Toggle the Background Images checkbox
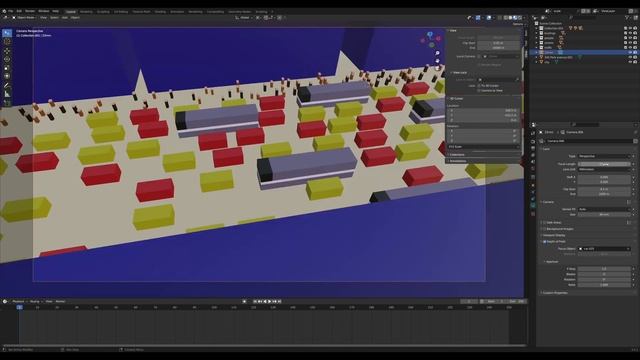The image size is (640, 360). tap(544, 229)
